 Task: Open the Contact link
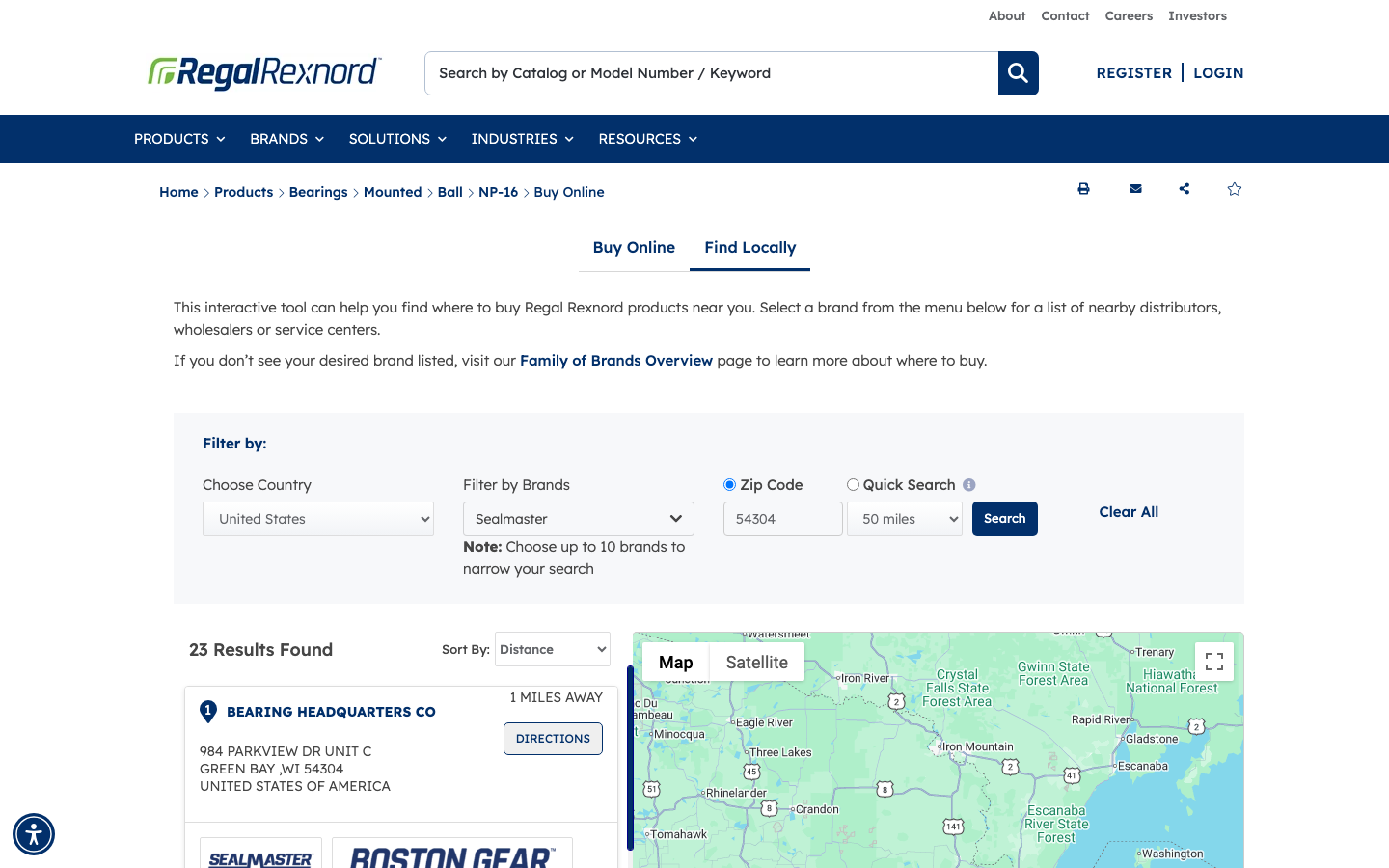pyautogui.click(x=1065, y=15)
